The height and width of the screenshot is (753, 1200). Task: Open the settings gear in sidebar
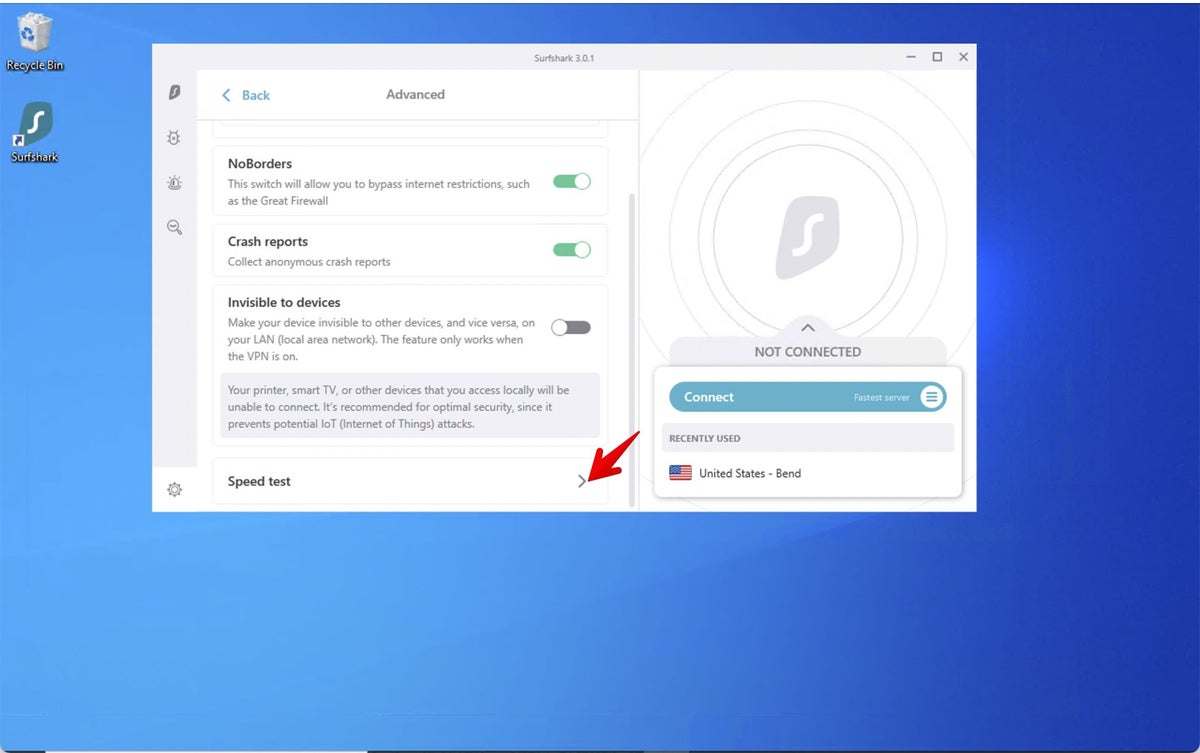(174, 490)
